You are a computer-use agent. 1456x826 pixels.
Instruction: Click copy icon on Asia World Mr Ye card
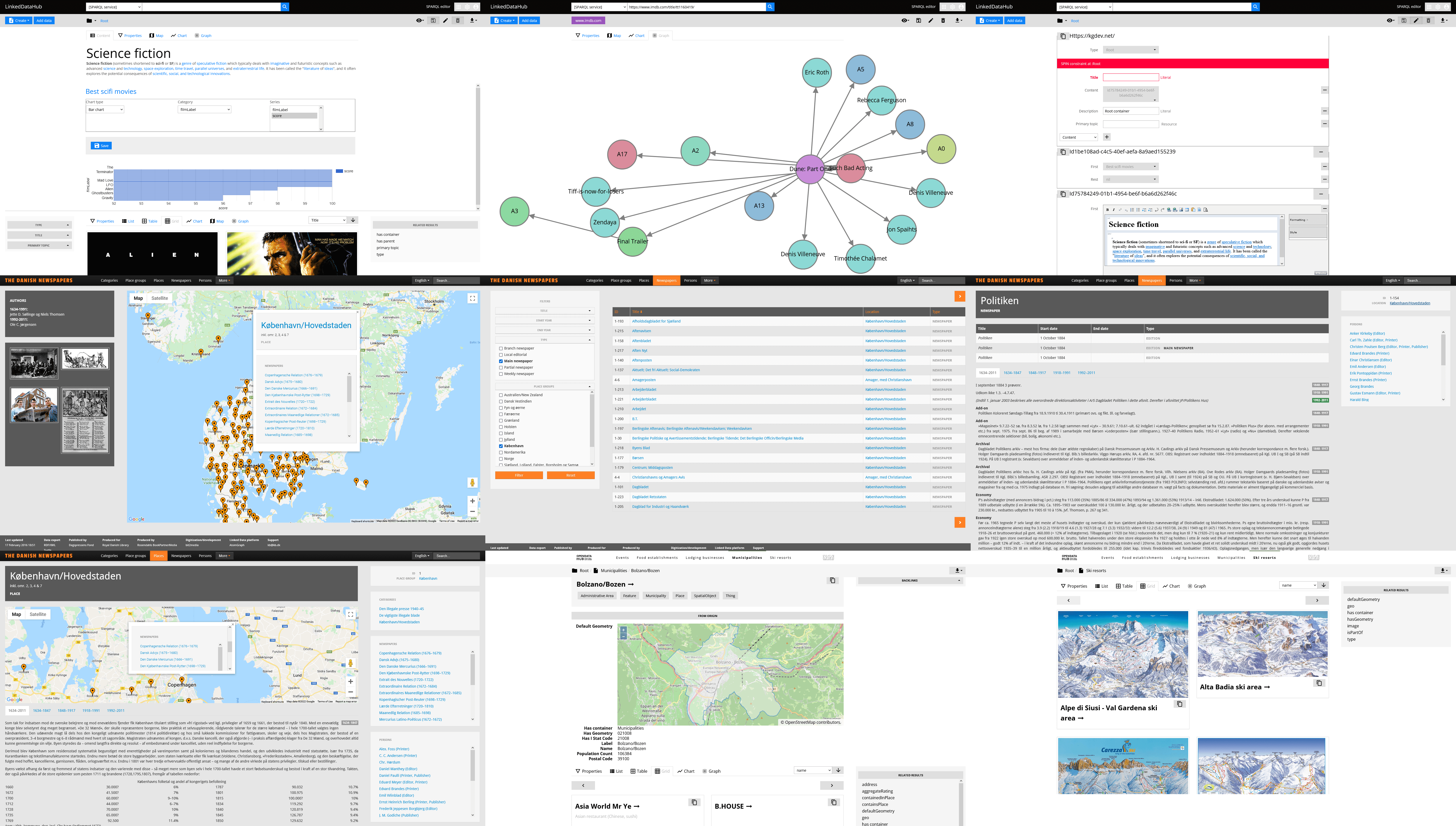tap(694, 802)
